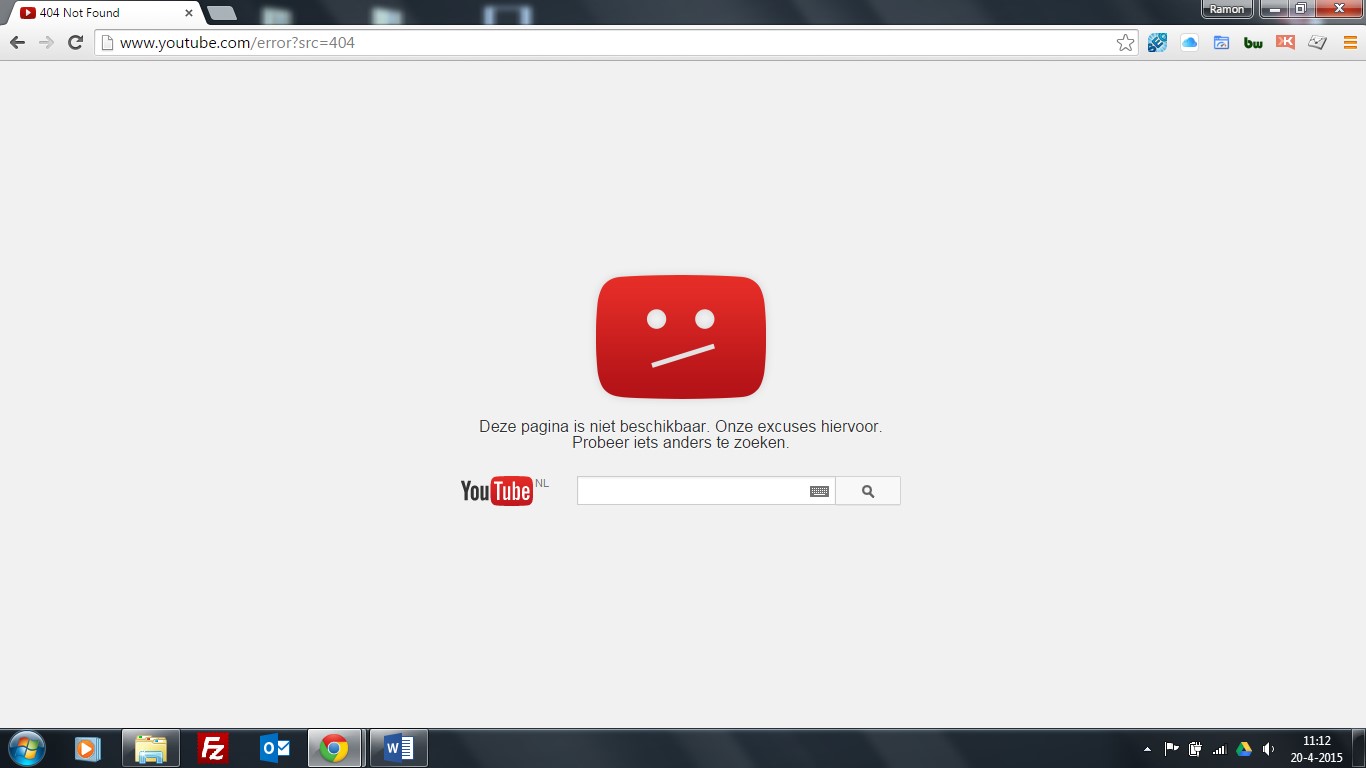Click the iCloud extension icon
This screenshot has width=1366, height=768.
1189,43
